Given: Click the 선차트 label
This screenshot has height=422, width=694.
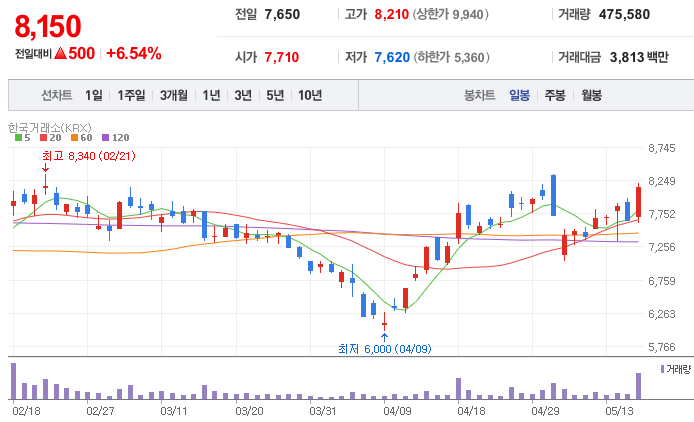Looking at the screenshot, I should tap(57, 95).
